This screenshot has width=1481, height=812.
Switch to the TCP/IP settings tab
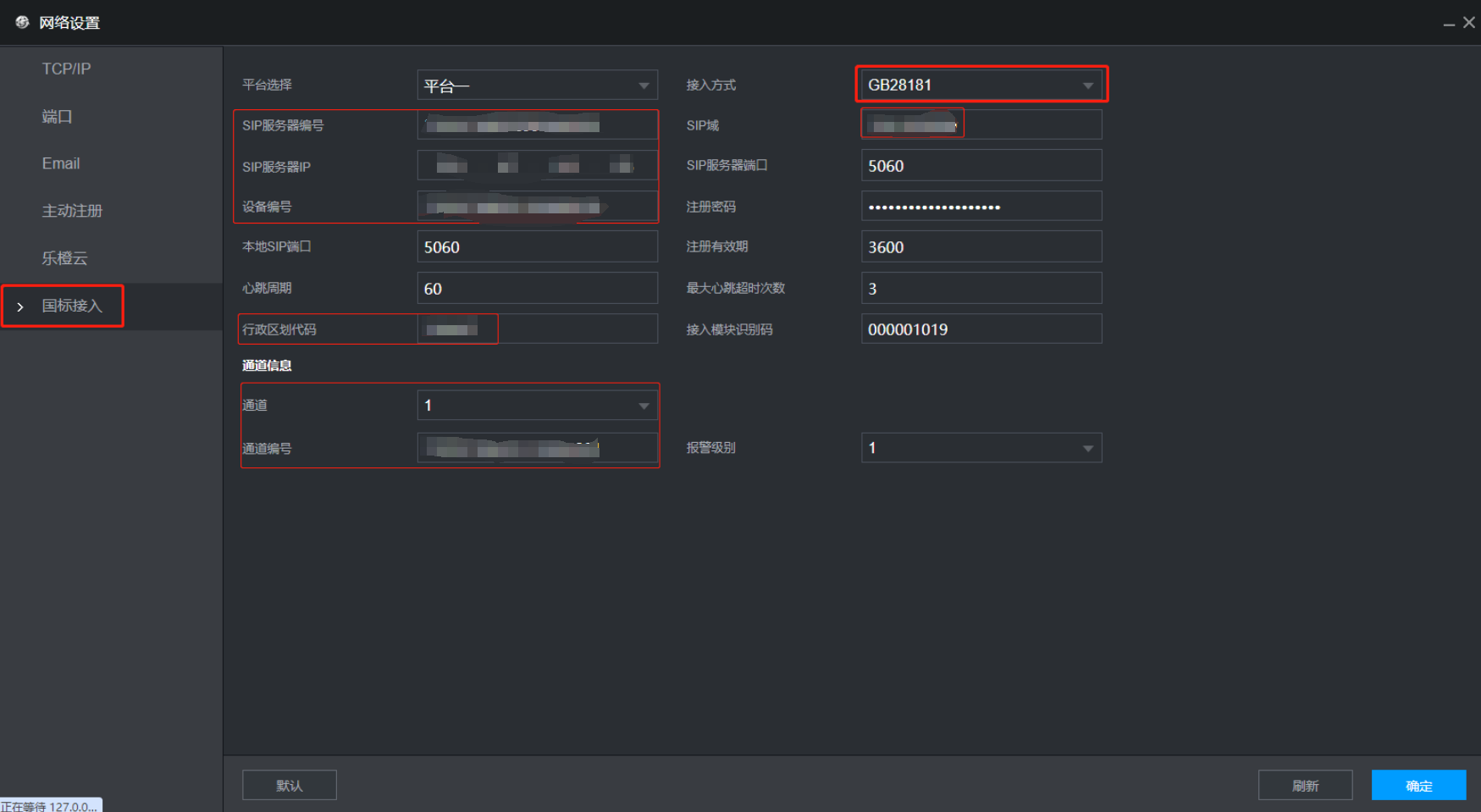click(66, 69)
